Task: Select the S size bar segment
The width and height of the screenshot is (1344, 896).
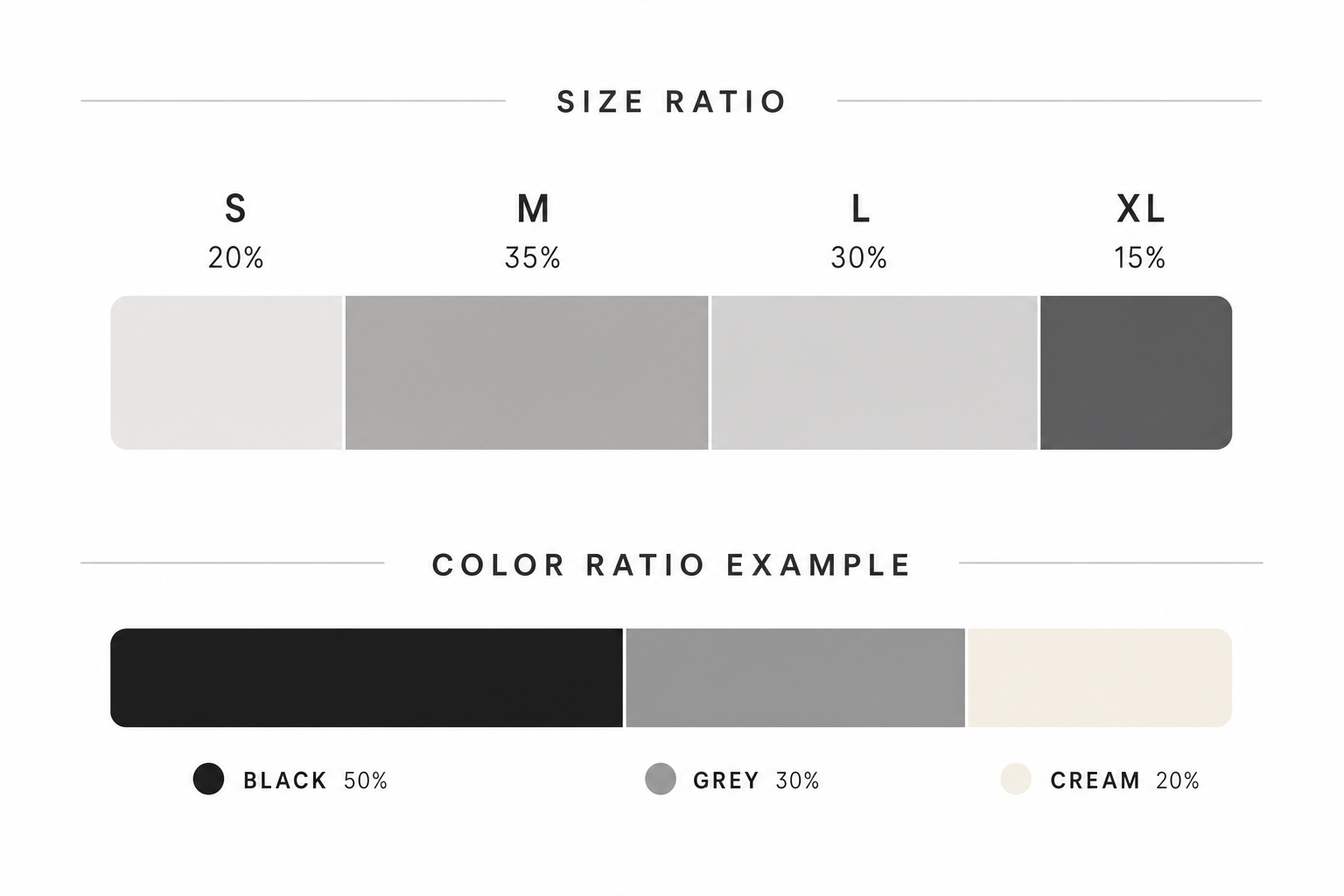Action: (x=227, y=373)
